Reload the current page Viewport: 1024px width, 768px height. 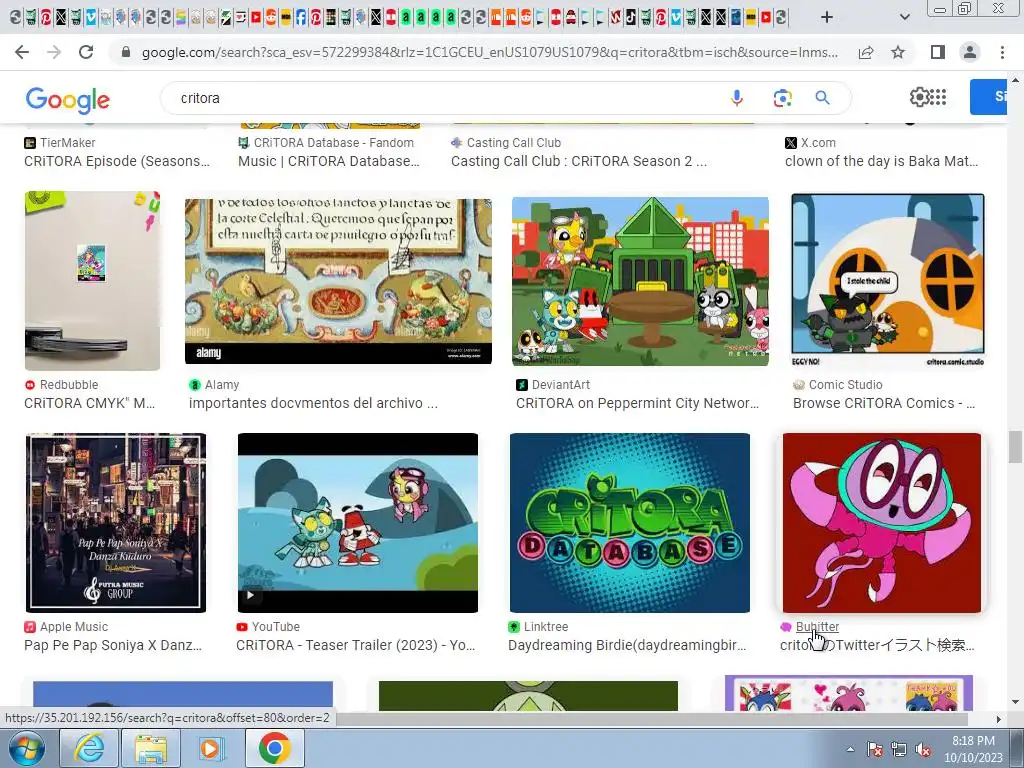86,52
